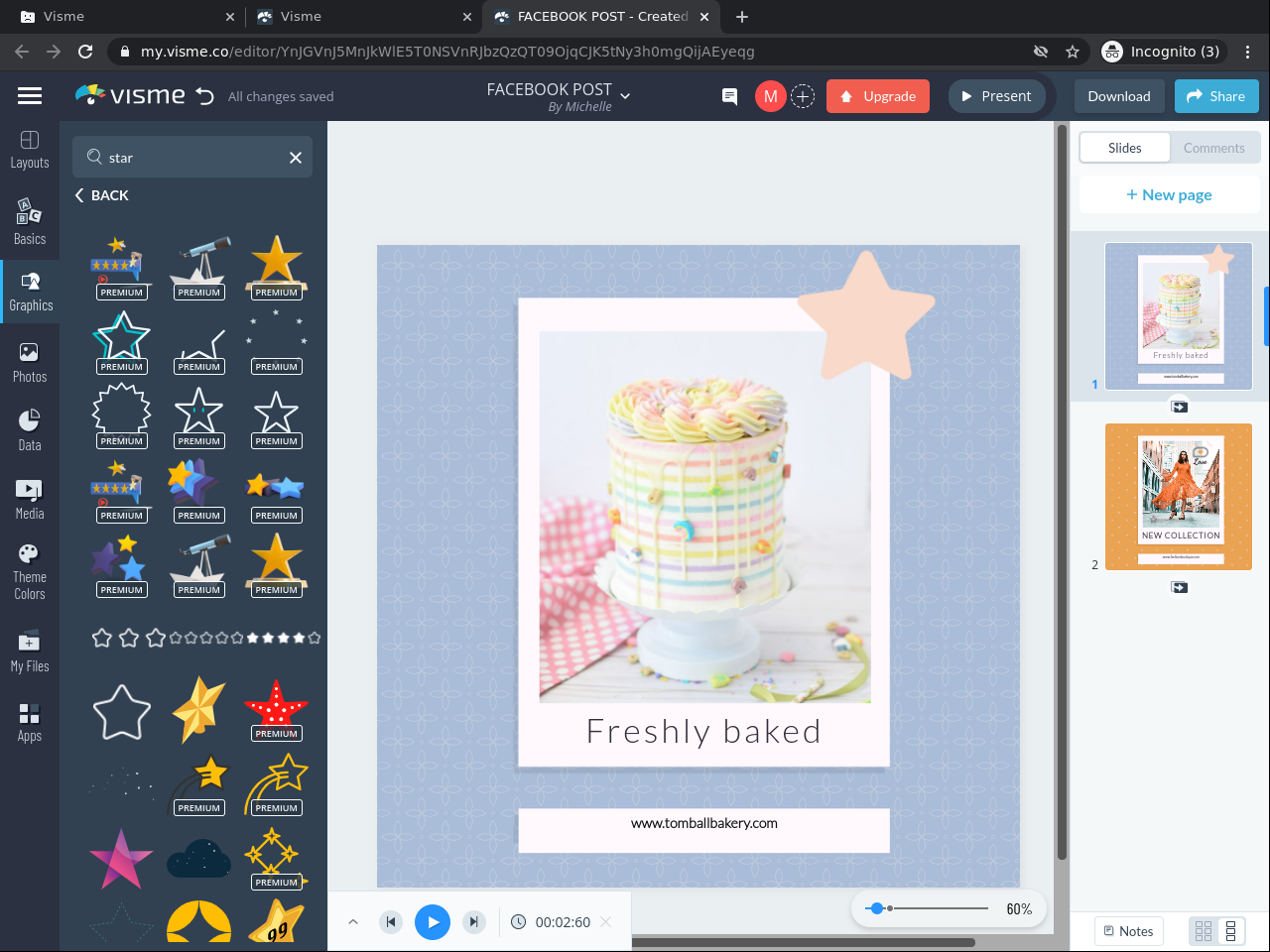Skip to previous slide in player
Image resolution: width=1270 pixels, height=952 pixels.
(391, 922)
